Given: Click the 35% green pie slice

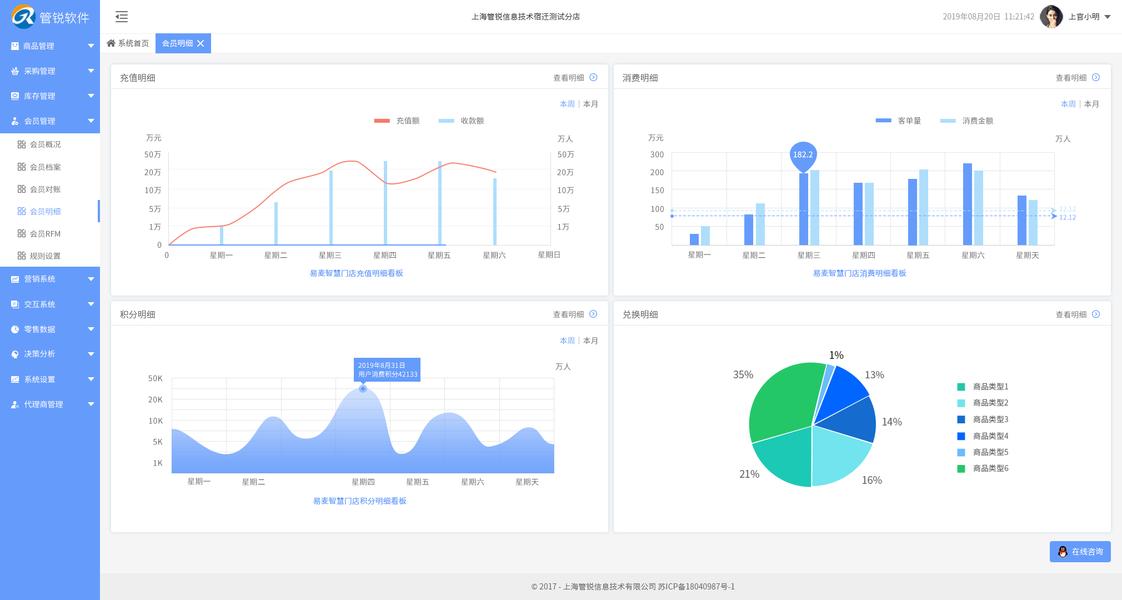Looking at the screenshot, I should [784, 403].
